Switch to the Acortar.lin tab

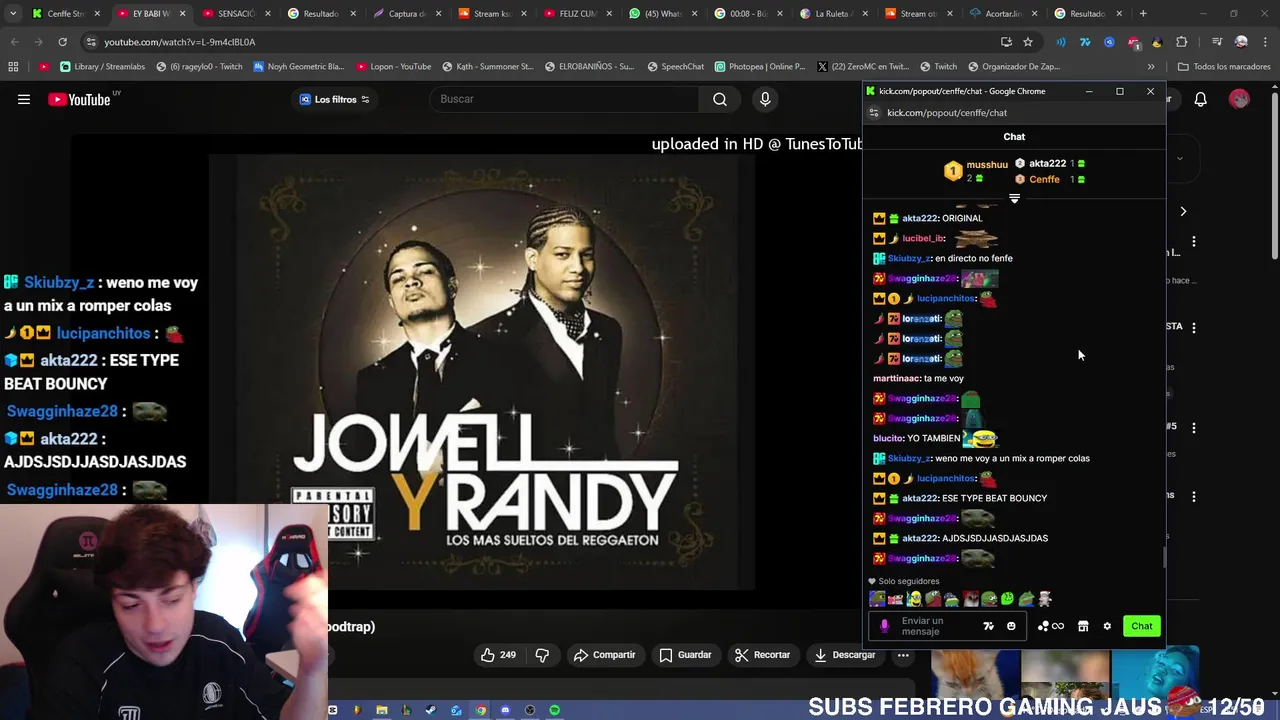[1003, 14]
